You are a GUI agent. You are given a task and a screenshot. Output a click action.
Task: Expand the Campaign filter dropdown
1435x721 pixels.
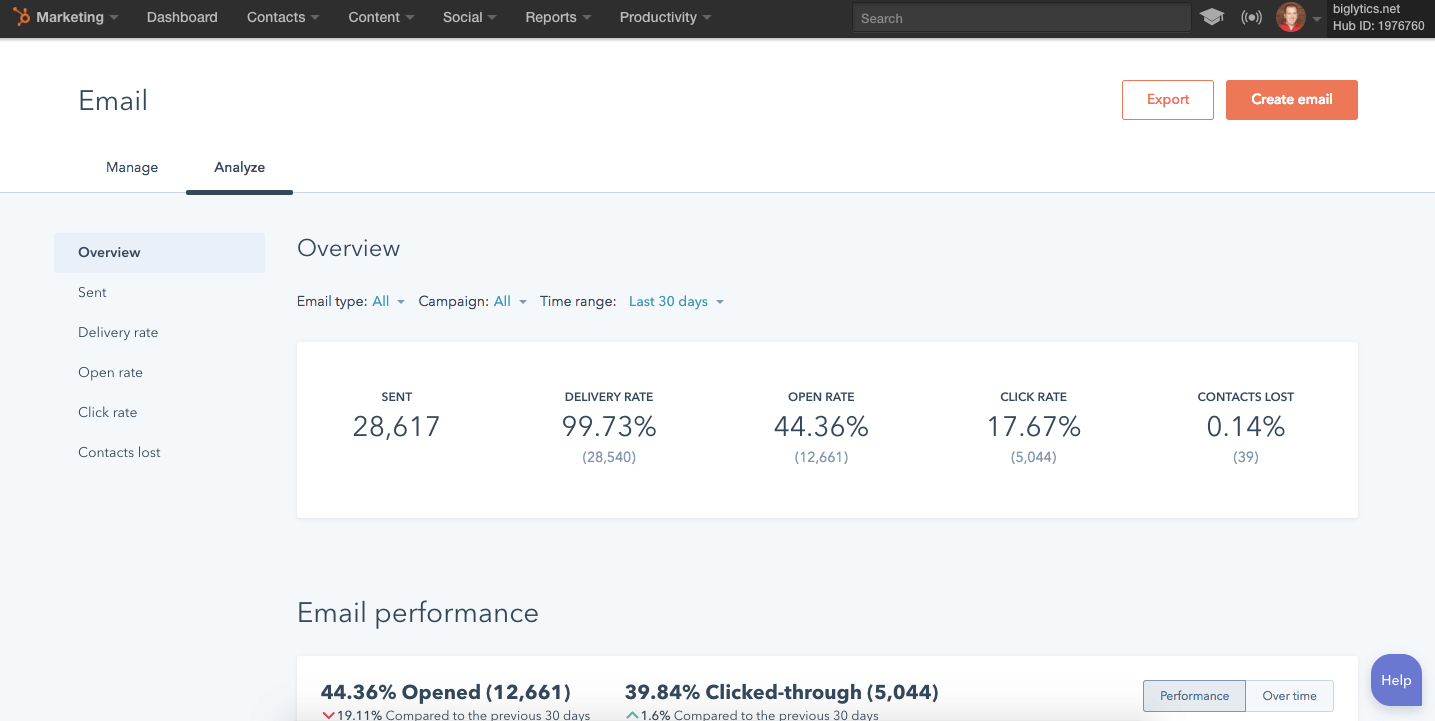pos(510,301)
